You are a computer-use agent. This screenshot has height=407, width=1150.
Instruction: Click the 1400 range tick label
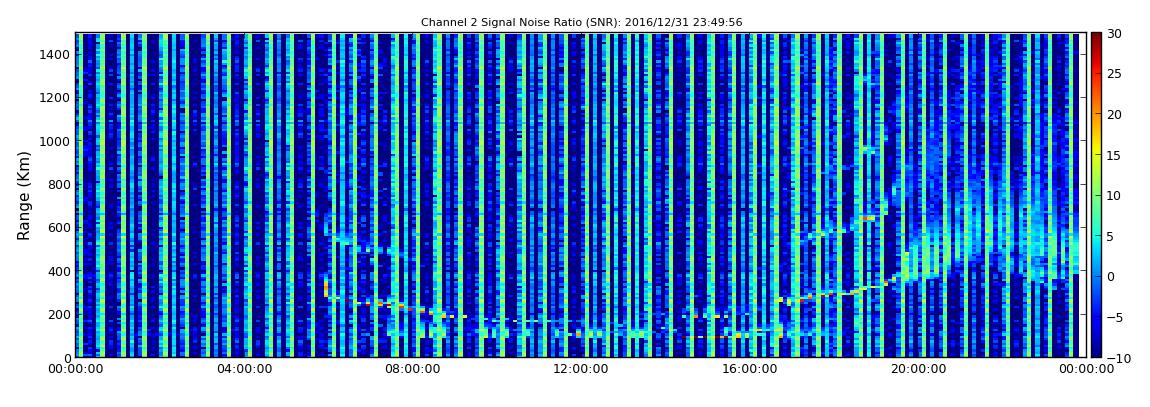tap(54, 54)
